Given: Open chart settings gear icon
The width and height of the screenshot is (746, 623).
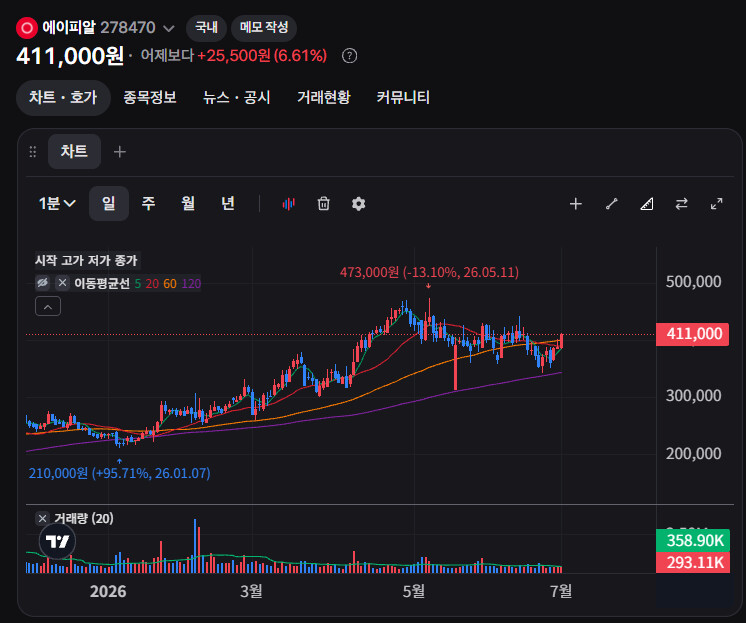Looking at the screenshot, I should point(358,204).
